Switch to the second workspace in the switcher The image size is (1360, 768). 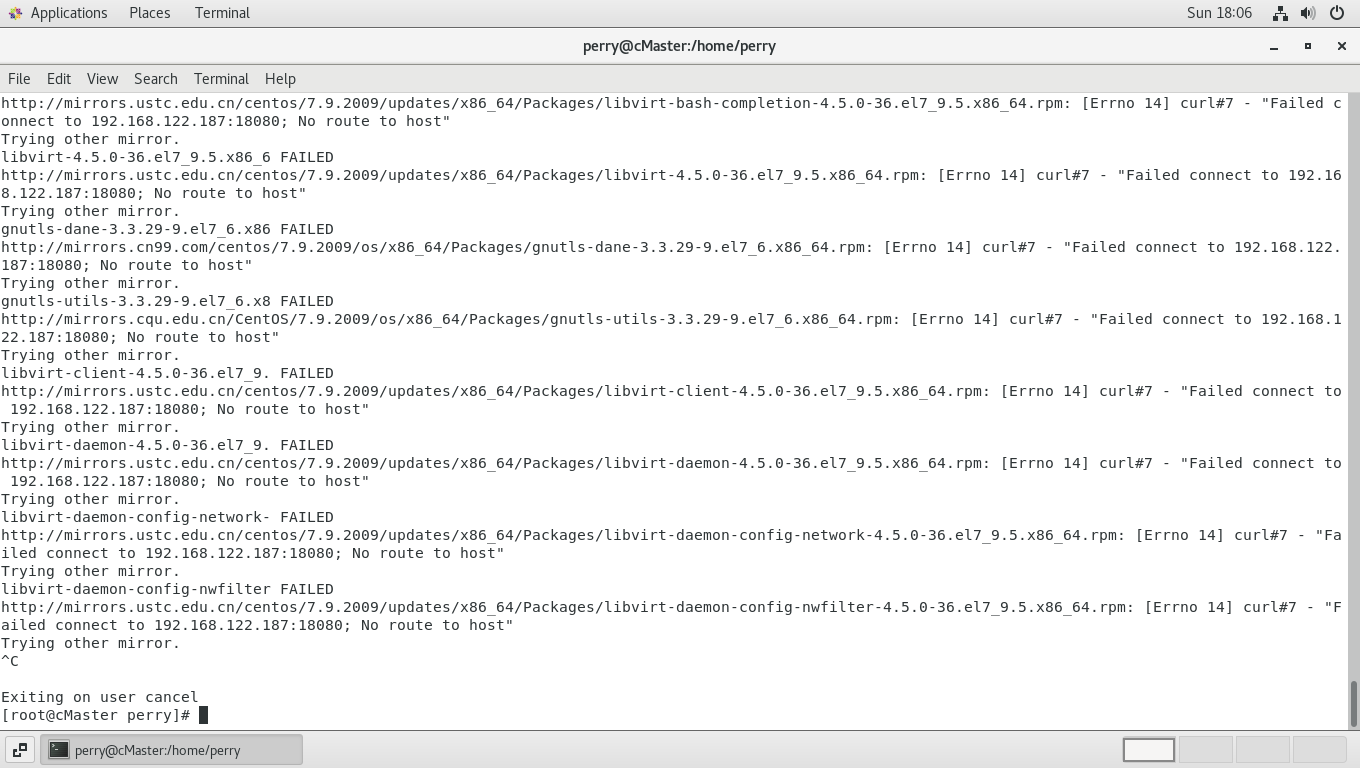[x=1206, y=748]
